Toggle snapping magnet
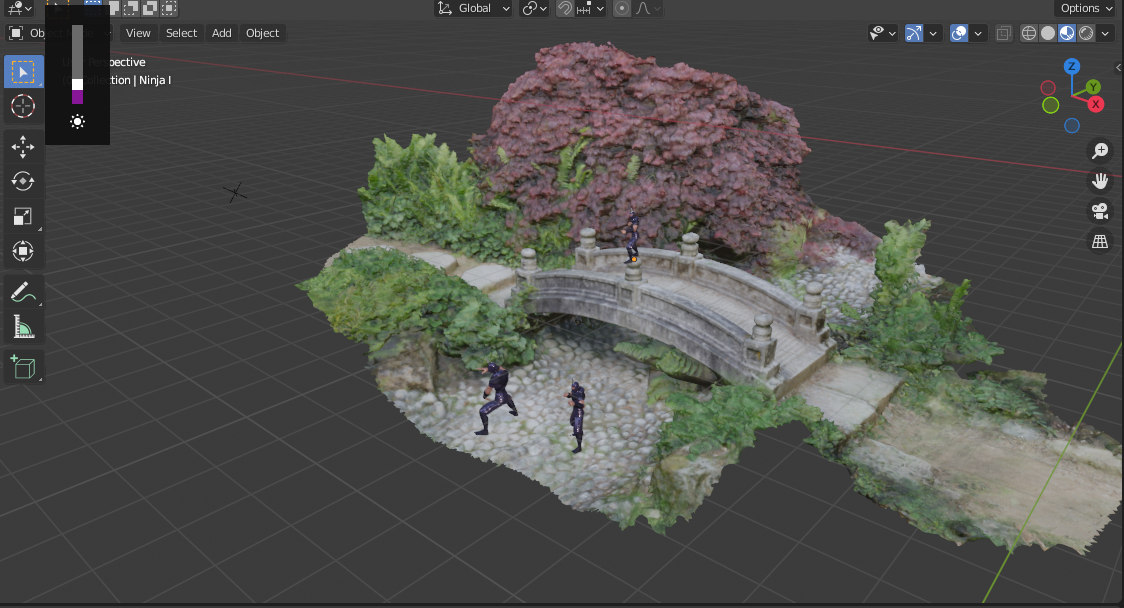The image size is (1124, 608). coord(565,8)
